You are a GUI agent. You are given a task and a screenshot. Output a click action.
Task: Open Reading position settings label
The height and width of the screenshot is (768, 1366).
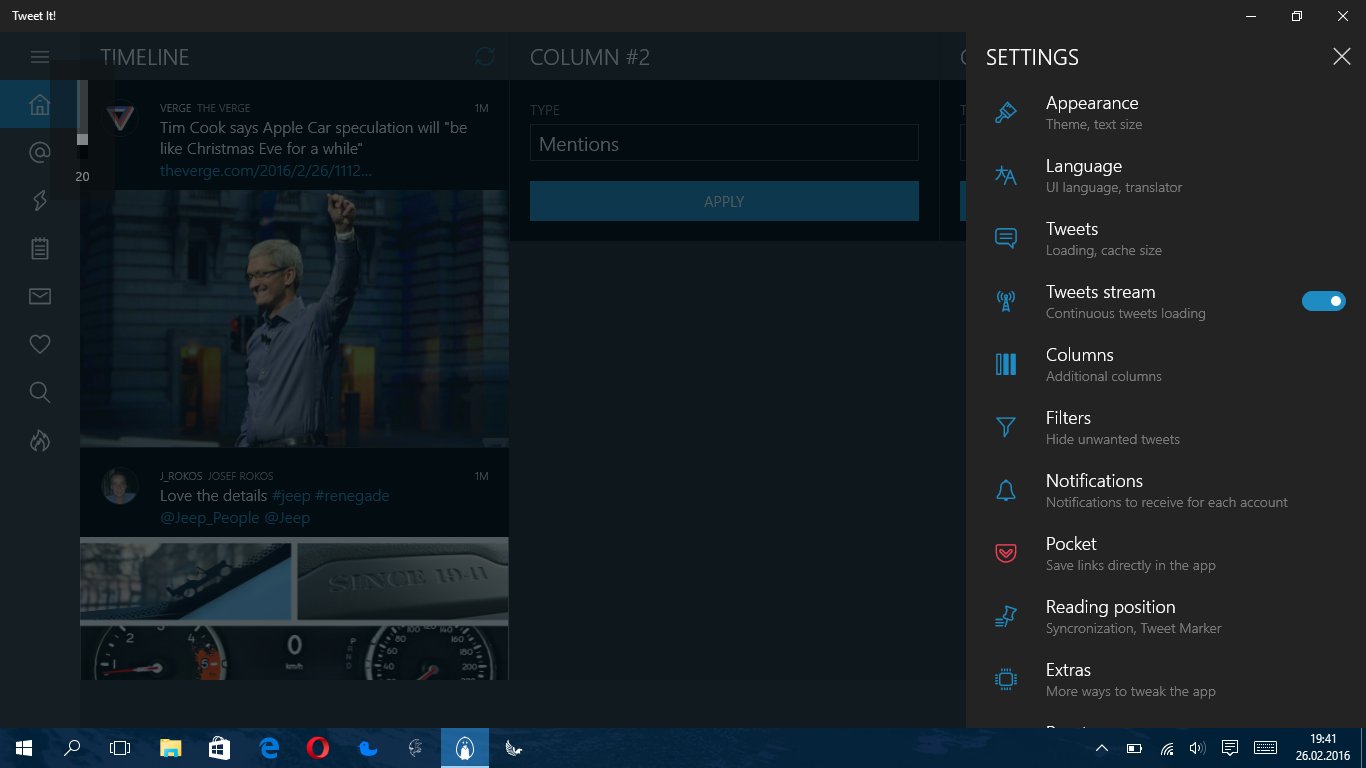tap(1110, 607)
